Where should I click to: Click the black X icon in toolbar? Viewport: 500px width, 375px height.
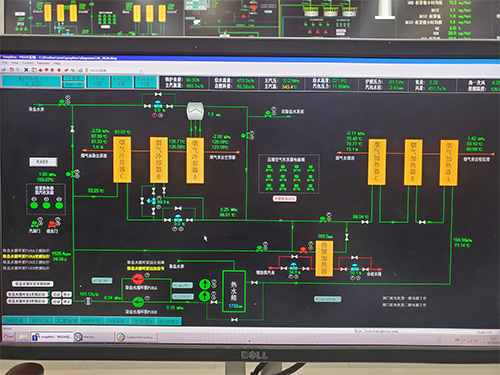pos(26,69)
